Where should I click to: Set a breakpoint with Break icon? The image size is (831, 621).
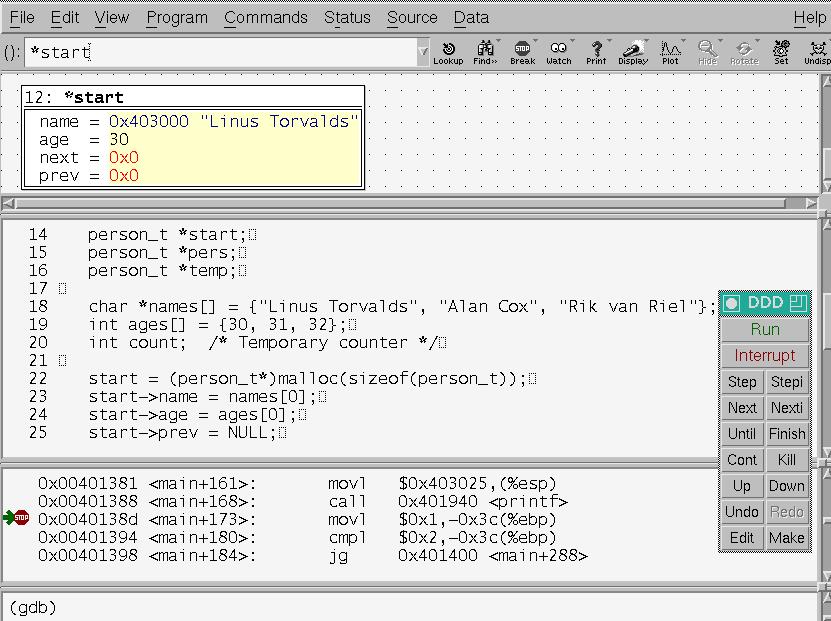523,53
